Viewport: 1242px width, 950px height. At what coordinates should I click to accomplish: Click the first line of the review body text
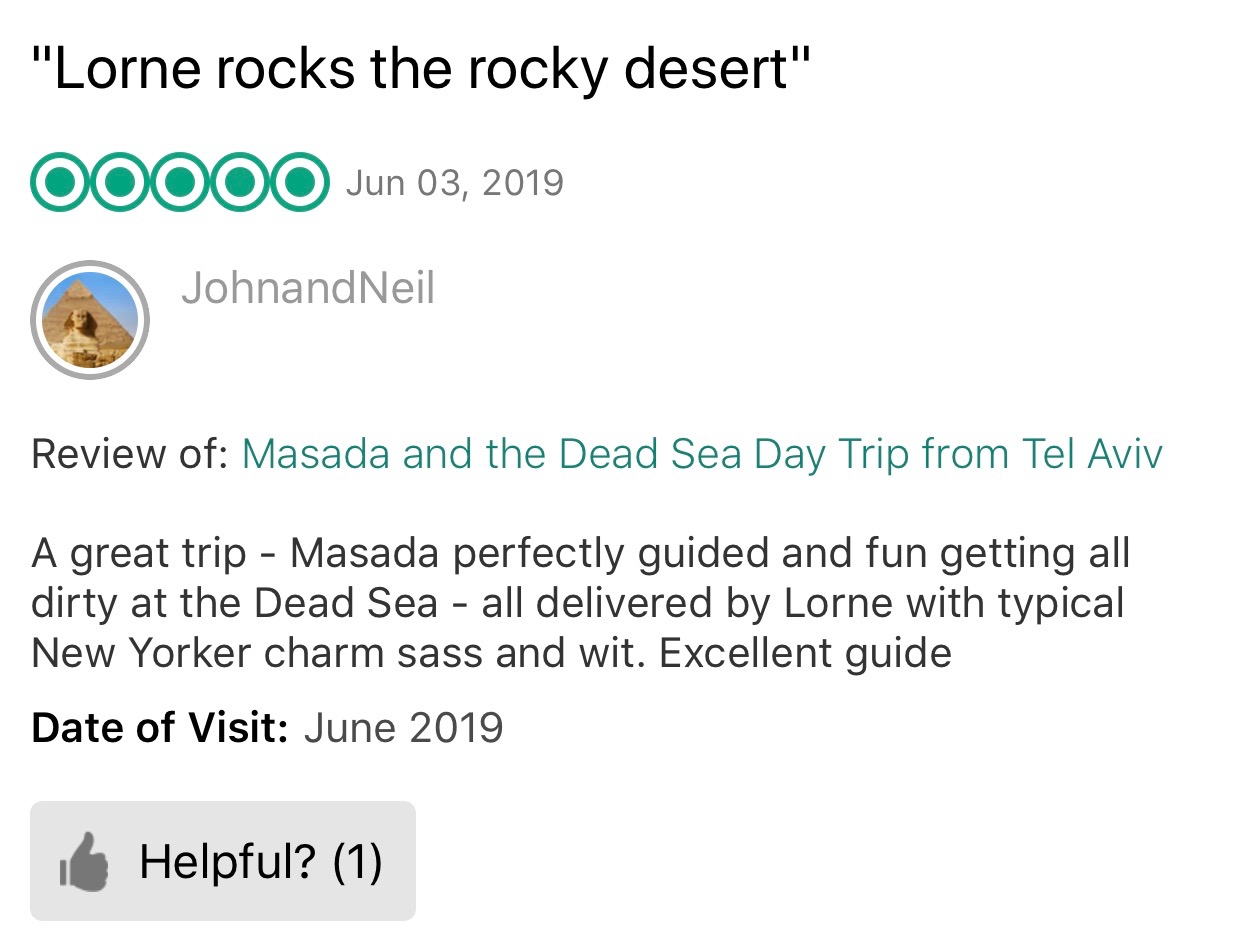(x=580, y=553)
